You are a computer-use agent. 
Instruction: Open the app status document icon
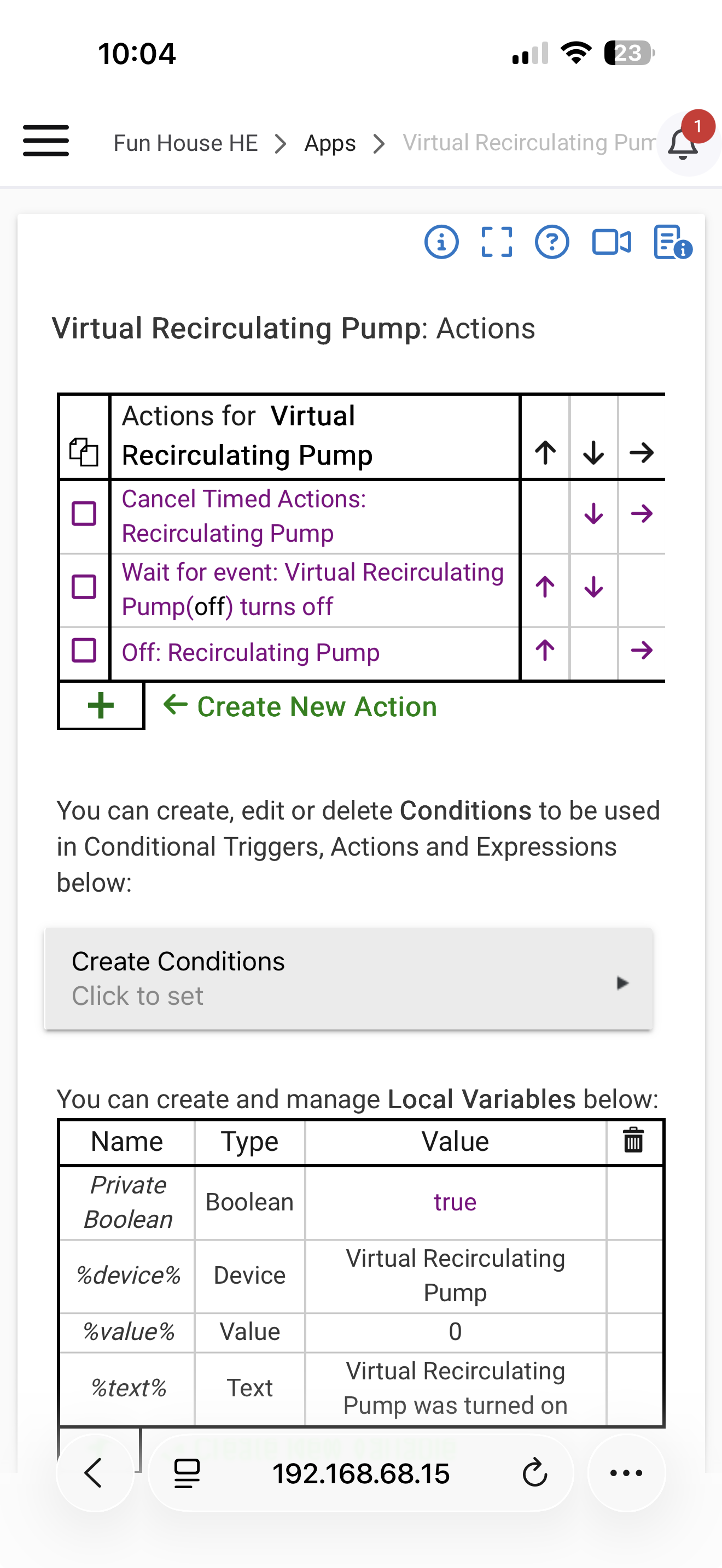pos(672,243)
